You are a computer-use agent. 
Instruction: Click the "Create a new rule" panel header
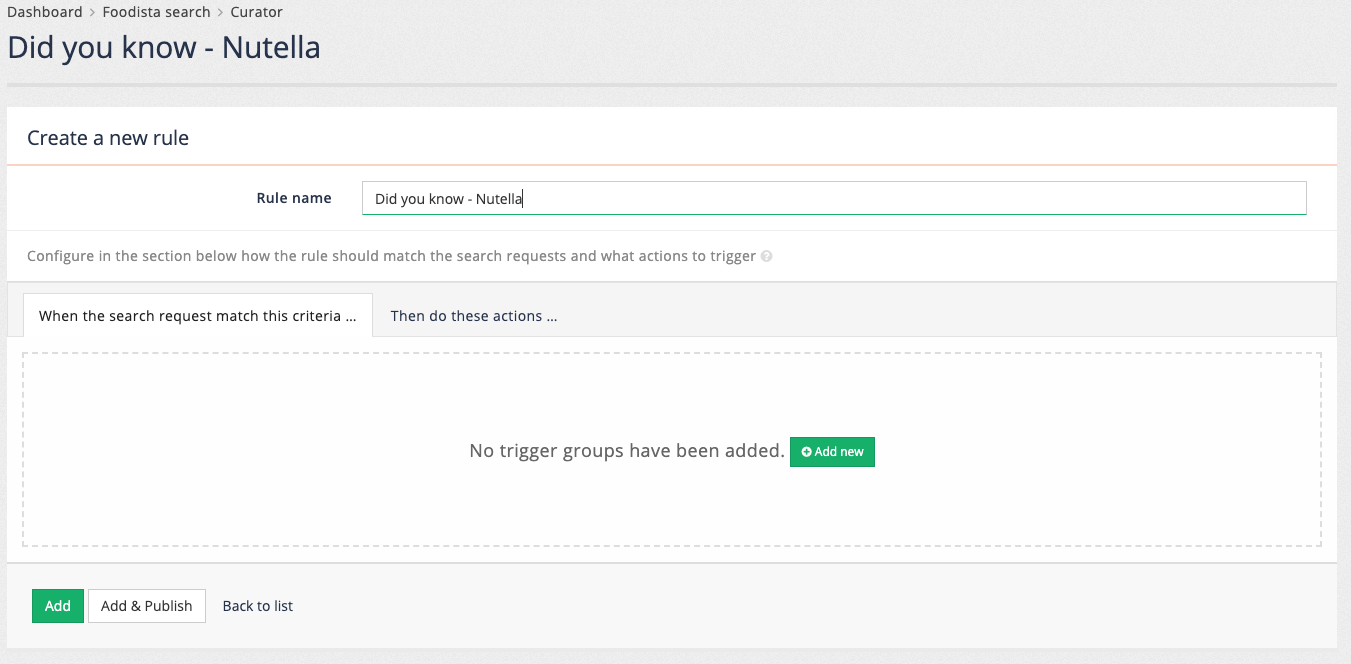(x=107, y=137)
